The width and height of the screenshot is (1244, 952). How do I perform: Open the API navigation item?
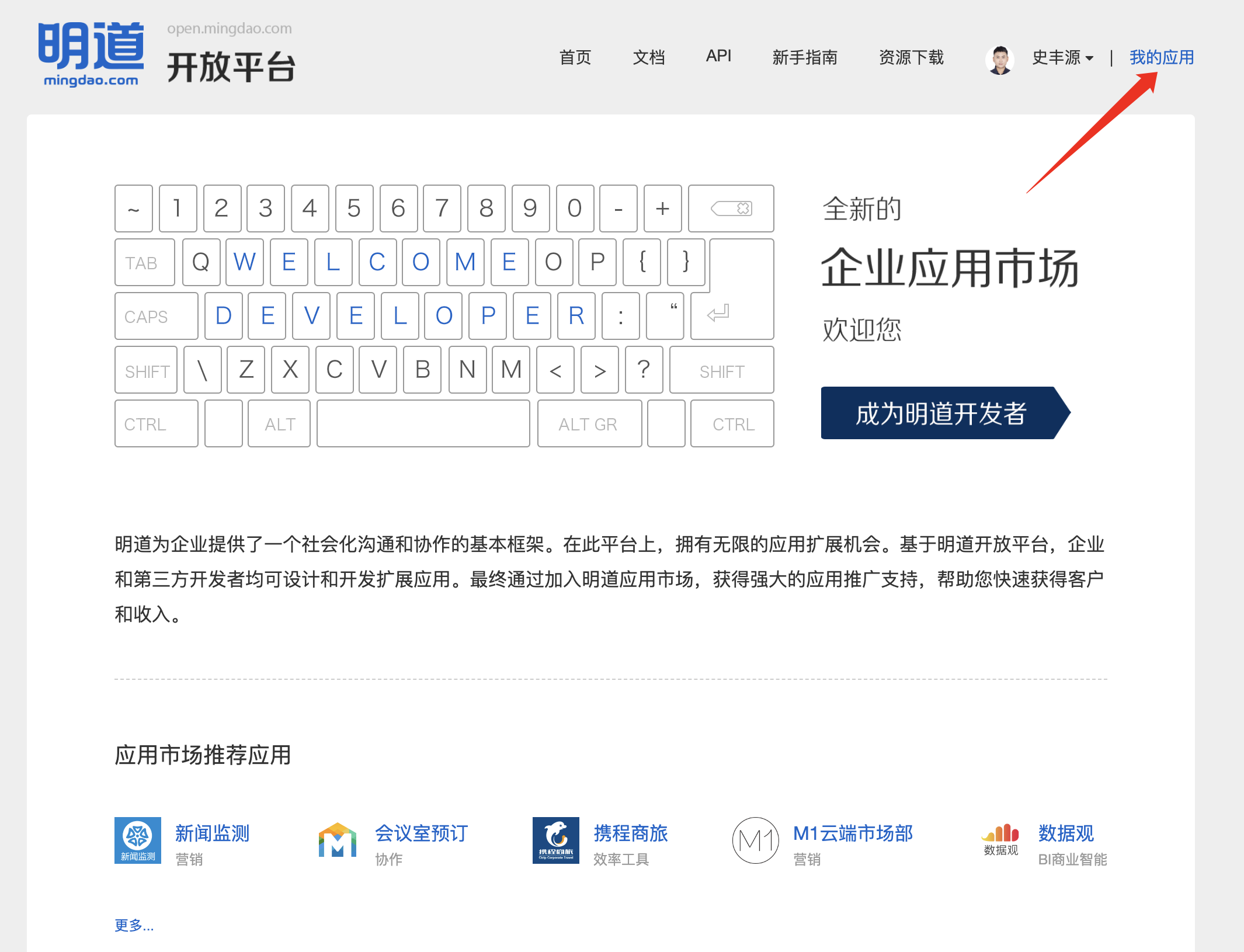(x=718, y=56)
